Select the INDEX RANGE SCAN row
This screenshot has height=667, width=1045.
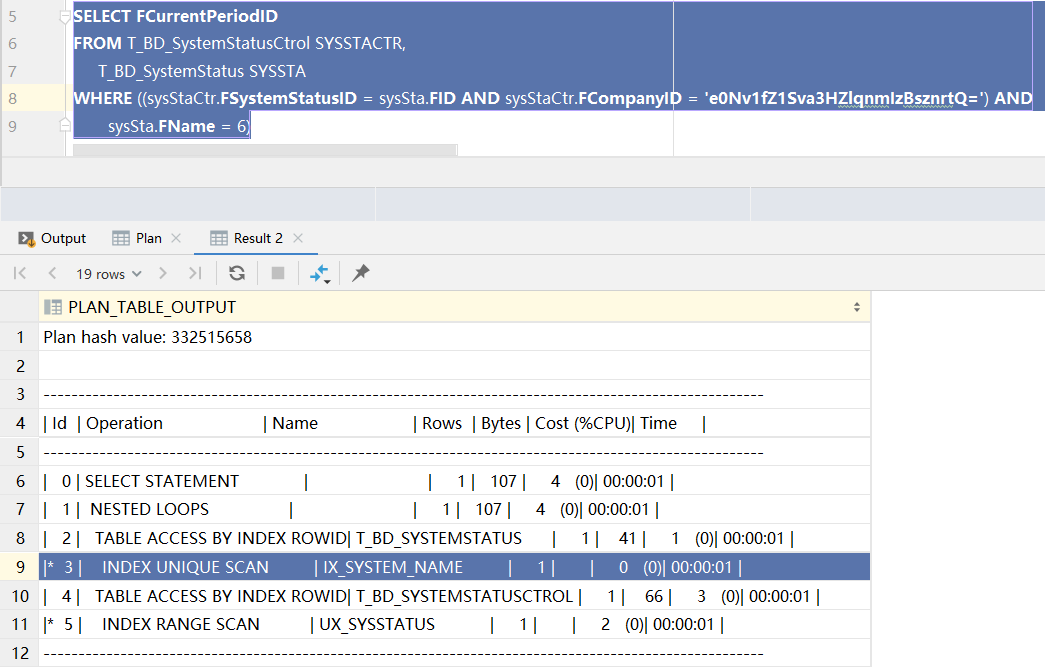pos(180,624)
